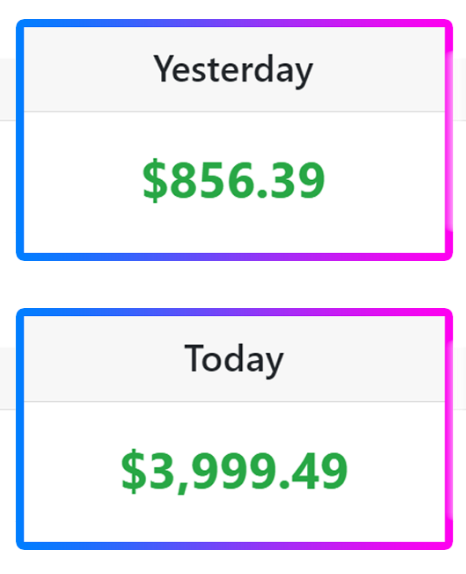The height and width of the screenshot is (574, 466).
Task: Click the Today card's blue left border
Action: click(20, 429)
